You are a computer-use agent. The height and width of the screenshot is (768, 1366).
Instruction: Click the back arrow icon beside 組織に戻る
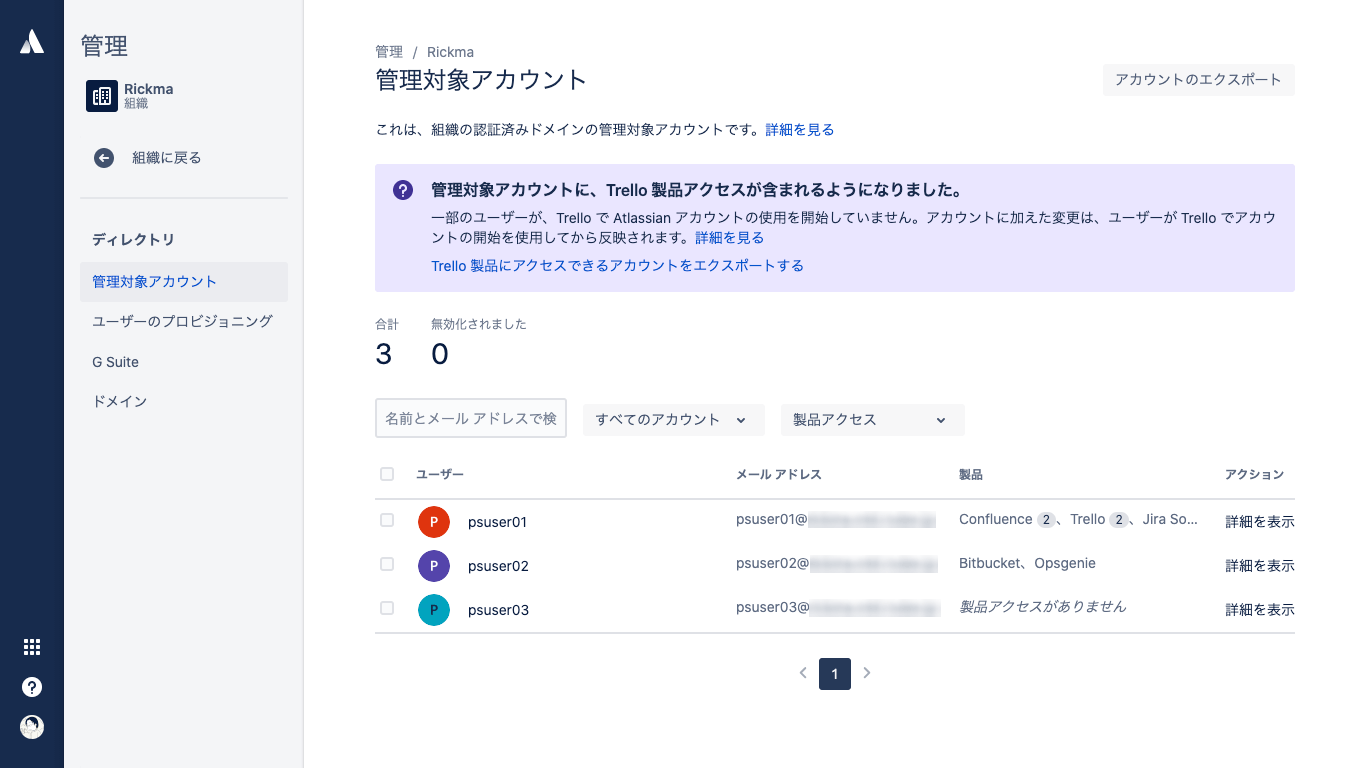104,158
